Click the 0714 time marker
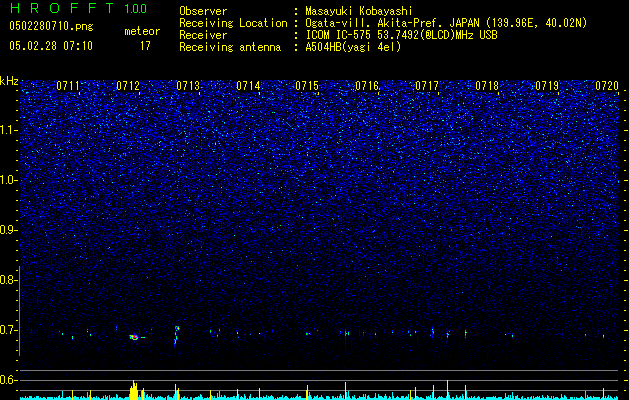This screenshot has width=629, height=400. click(248, 85)
